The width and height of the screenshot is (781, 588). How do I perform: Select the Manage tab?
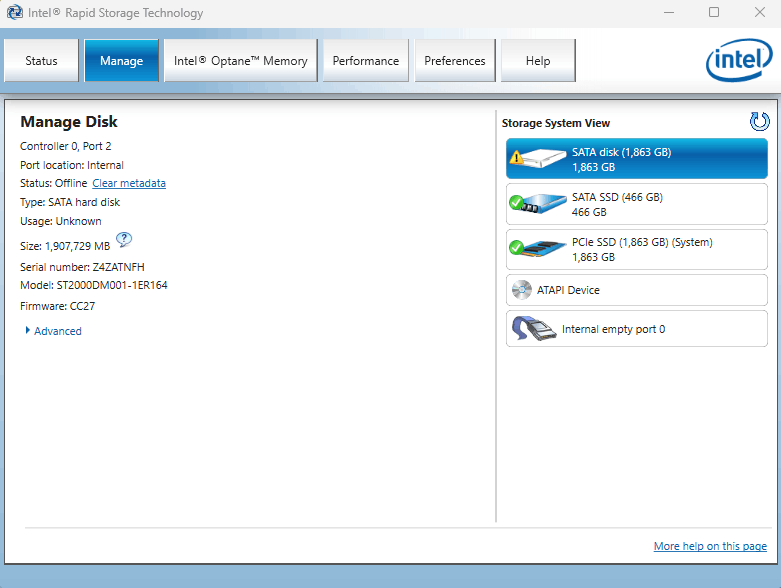122,61
